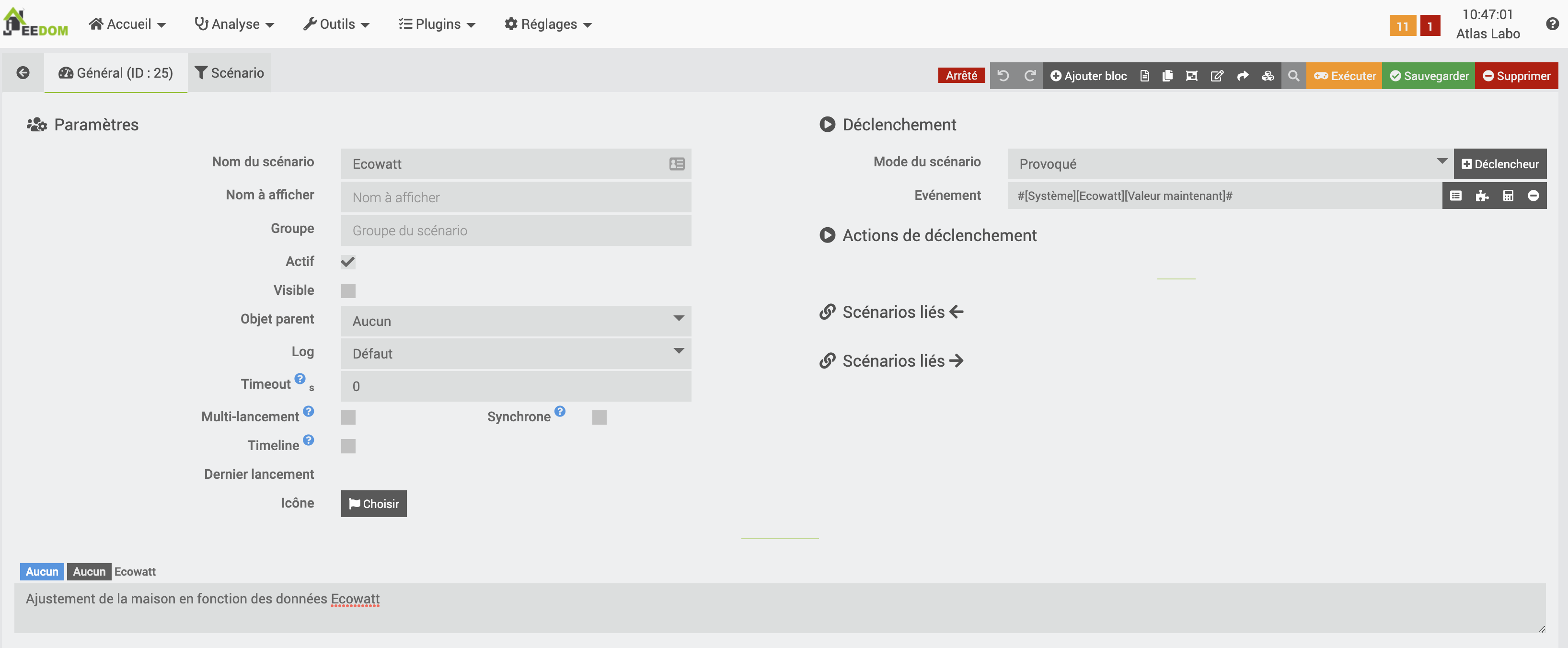Enable the Visible checkbox

click(x=348, y=290)
